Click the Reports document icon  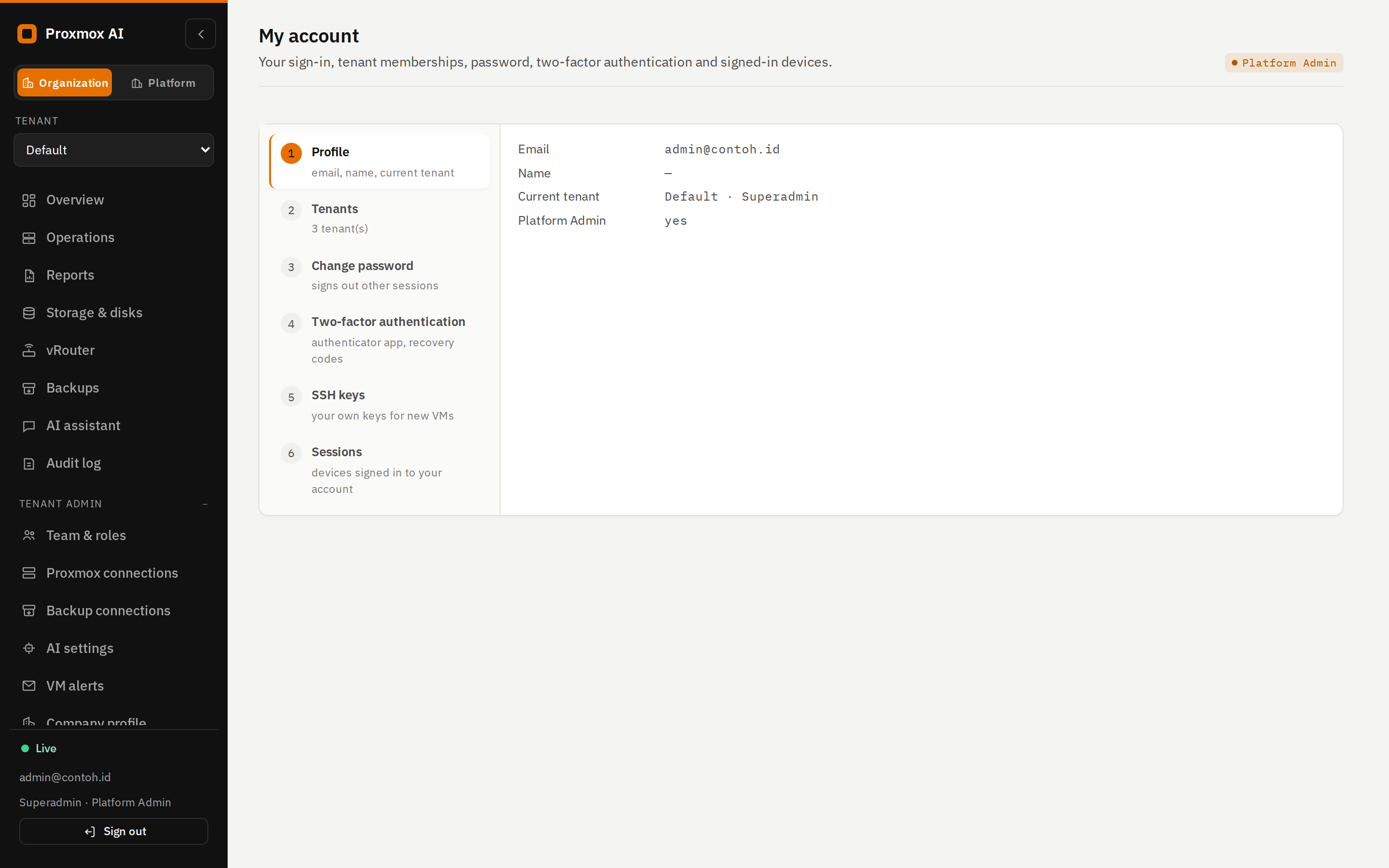coord(29,275)
